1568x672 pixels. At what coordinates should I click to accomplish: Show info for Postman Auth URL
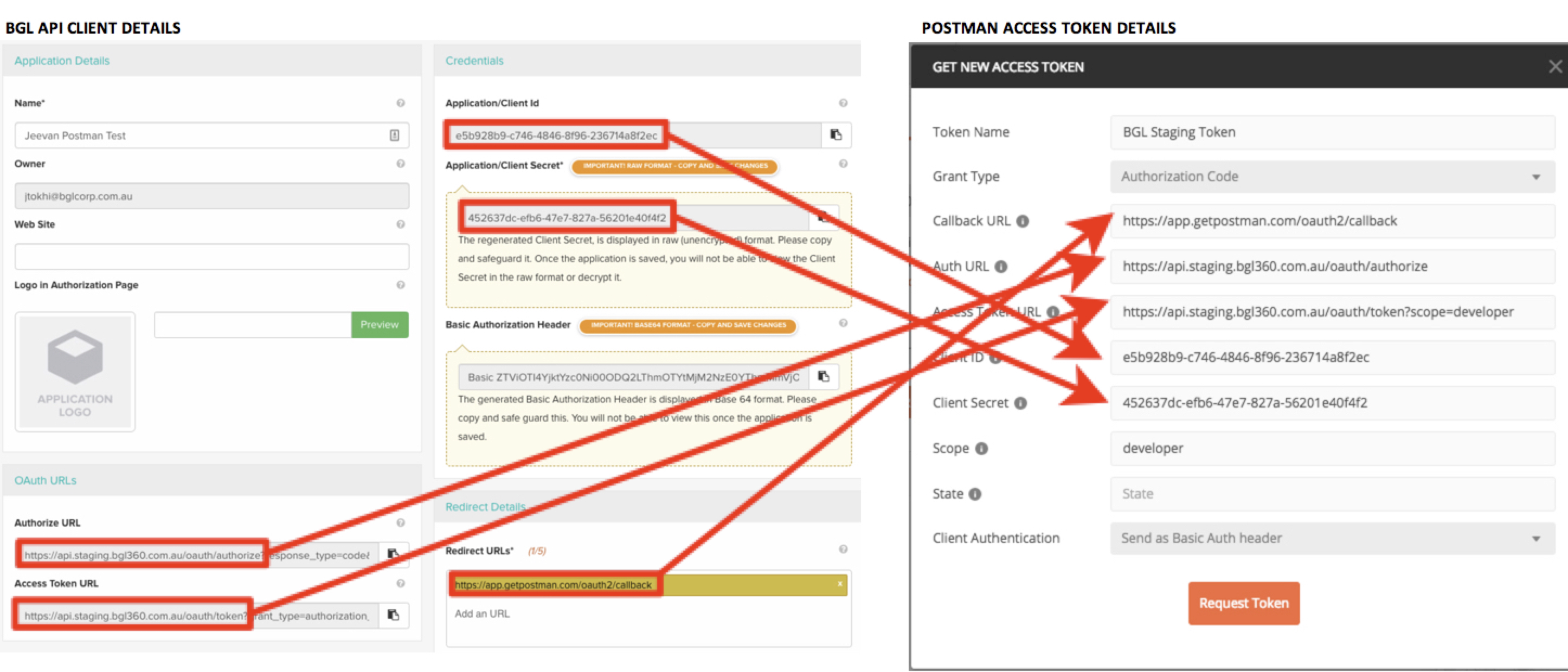pyautogui.click(x=1001, y=267)
